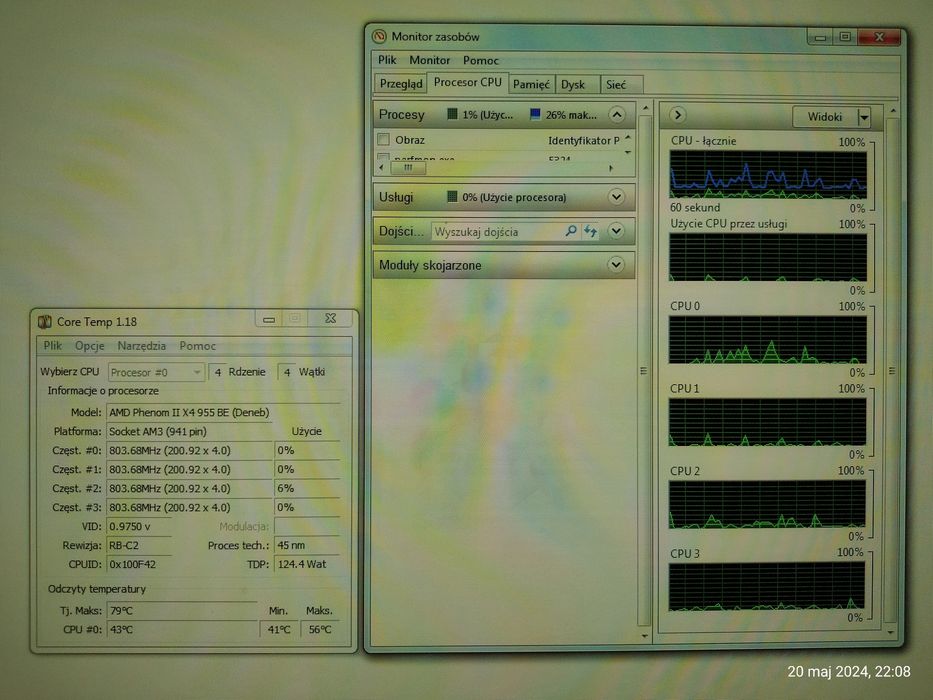This screenshot has width=933, height=700.
Task: Click the CPU #0 temperature 43°C
Action: [181, 629]
